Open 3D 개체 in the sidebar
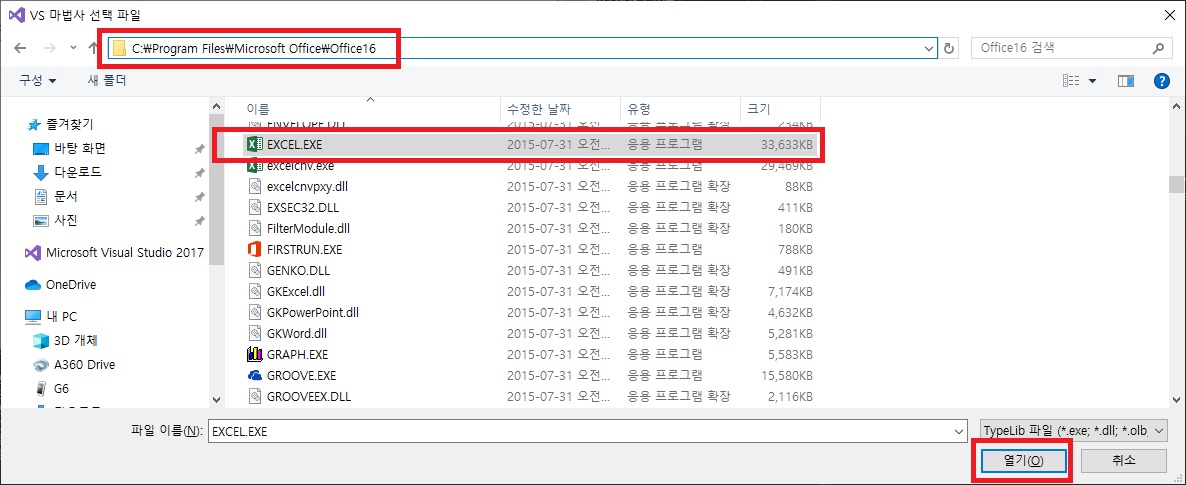Screen dimensions: 1186x485 pyautogui.click(x=65, y=340)
